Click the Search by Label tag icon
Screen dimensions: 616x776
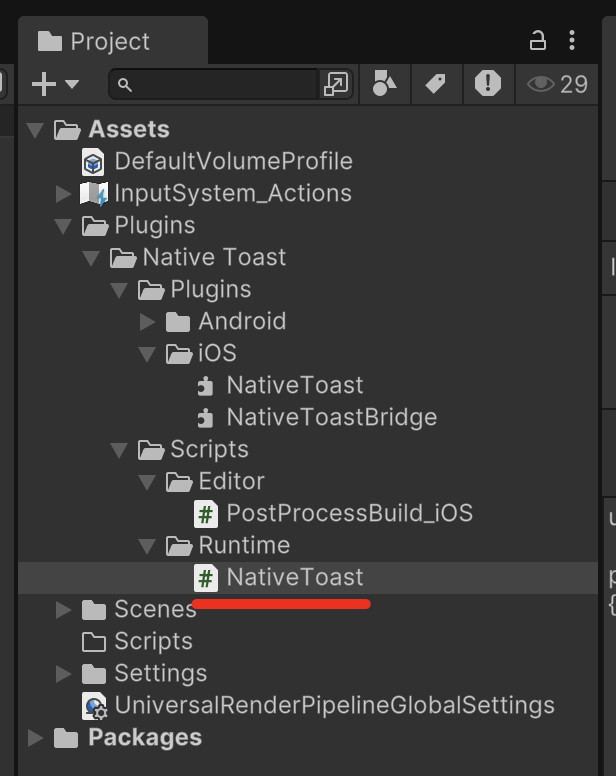coord(436,84)
